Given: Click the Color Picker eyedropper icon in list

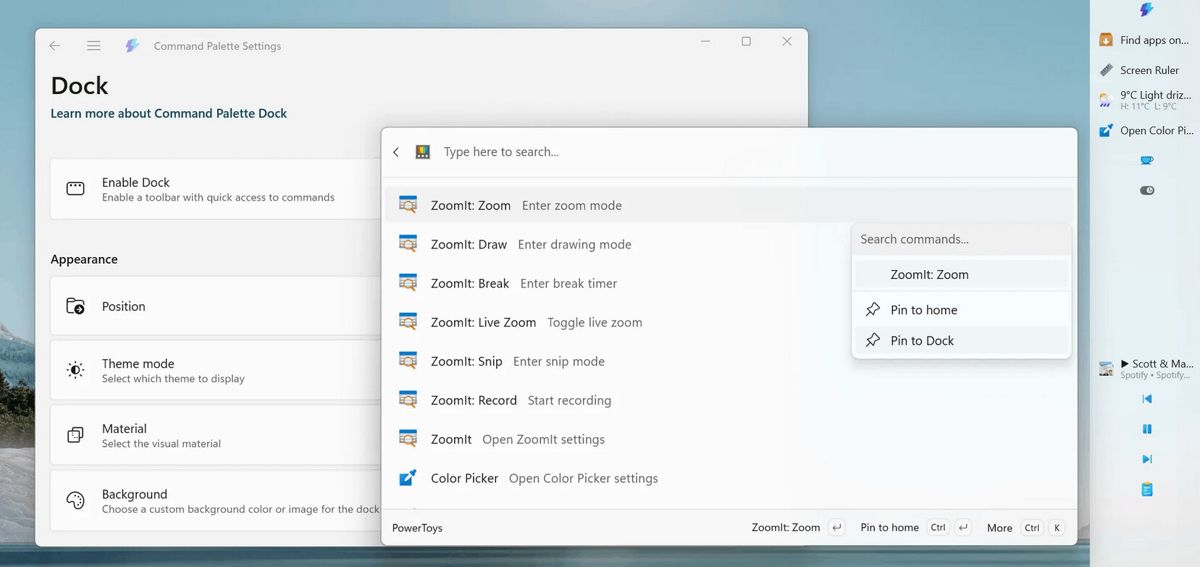Looking at the screenshot, I should [408, 478].
